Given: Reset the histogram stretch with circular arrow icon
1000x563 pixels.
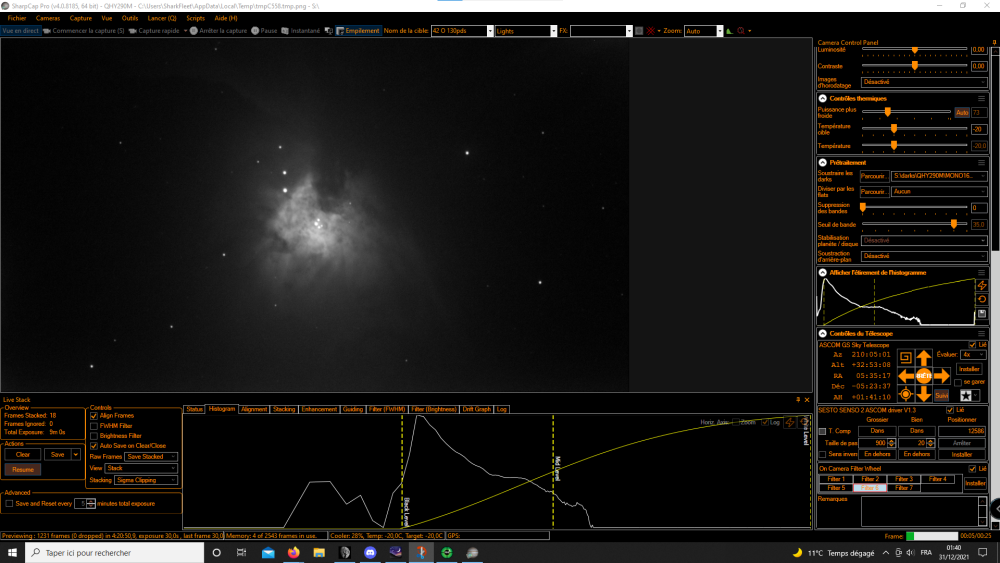Looking at the screenshot, I should point(982,300).
